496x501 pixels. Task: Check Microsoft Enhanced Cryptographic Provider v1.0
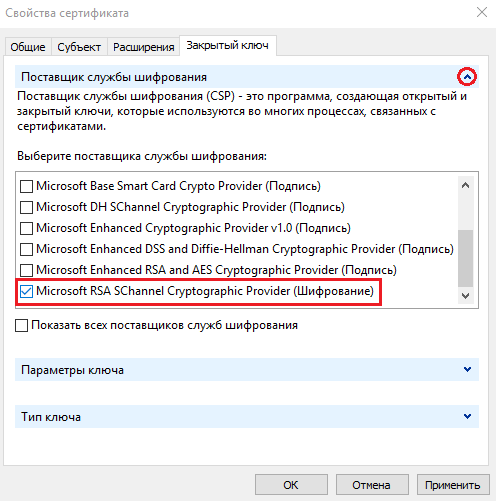tap(26, 228)
